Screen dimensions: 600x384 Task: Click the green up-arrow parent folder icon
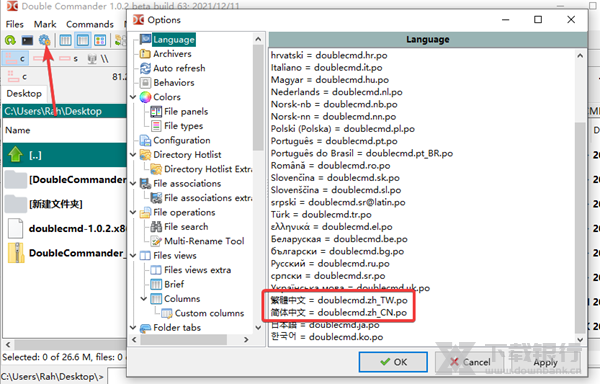click(15, 155)
